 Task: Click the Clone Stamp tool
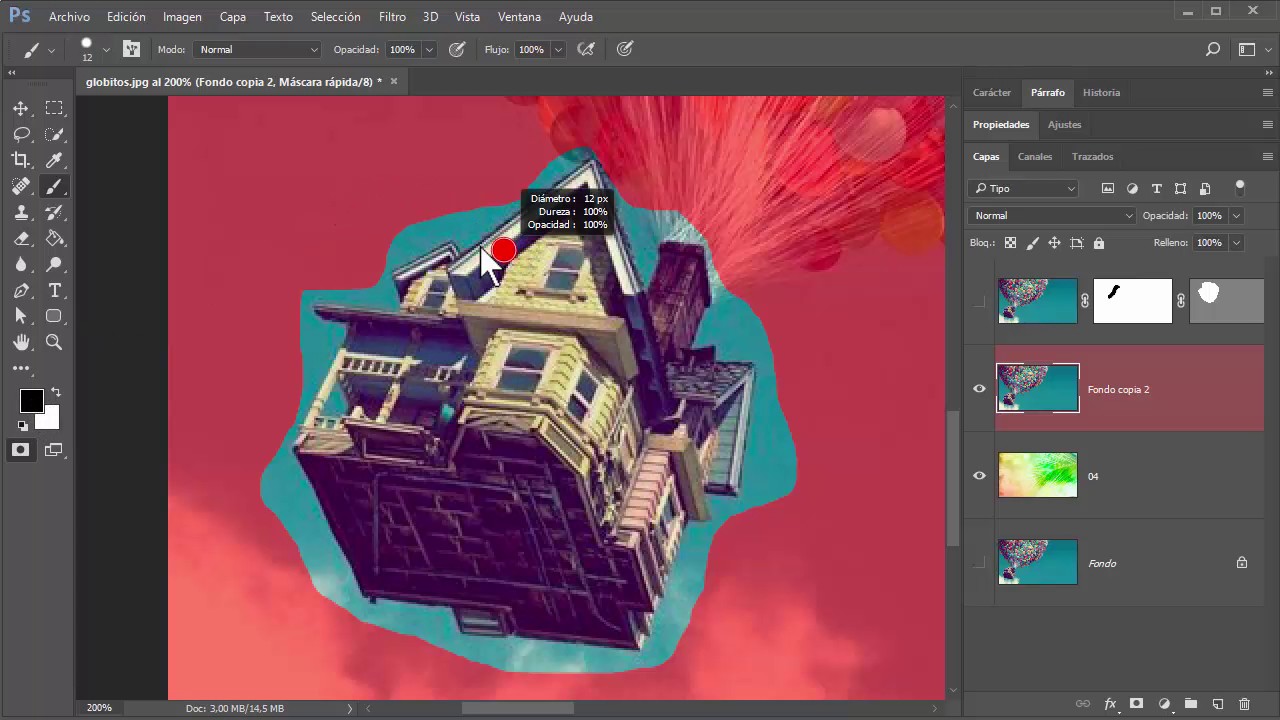[x=21, y=212]
